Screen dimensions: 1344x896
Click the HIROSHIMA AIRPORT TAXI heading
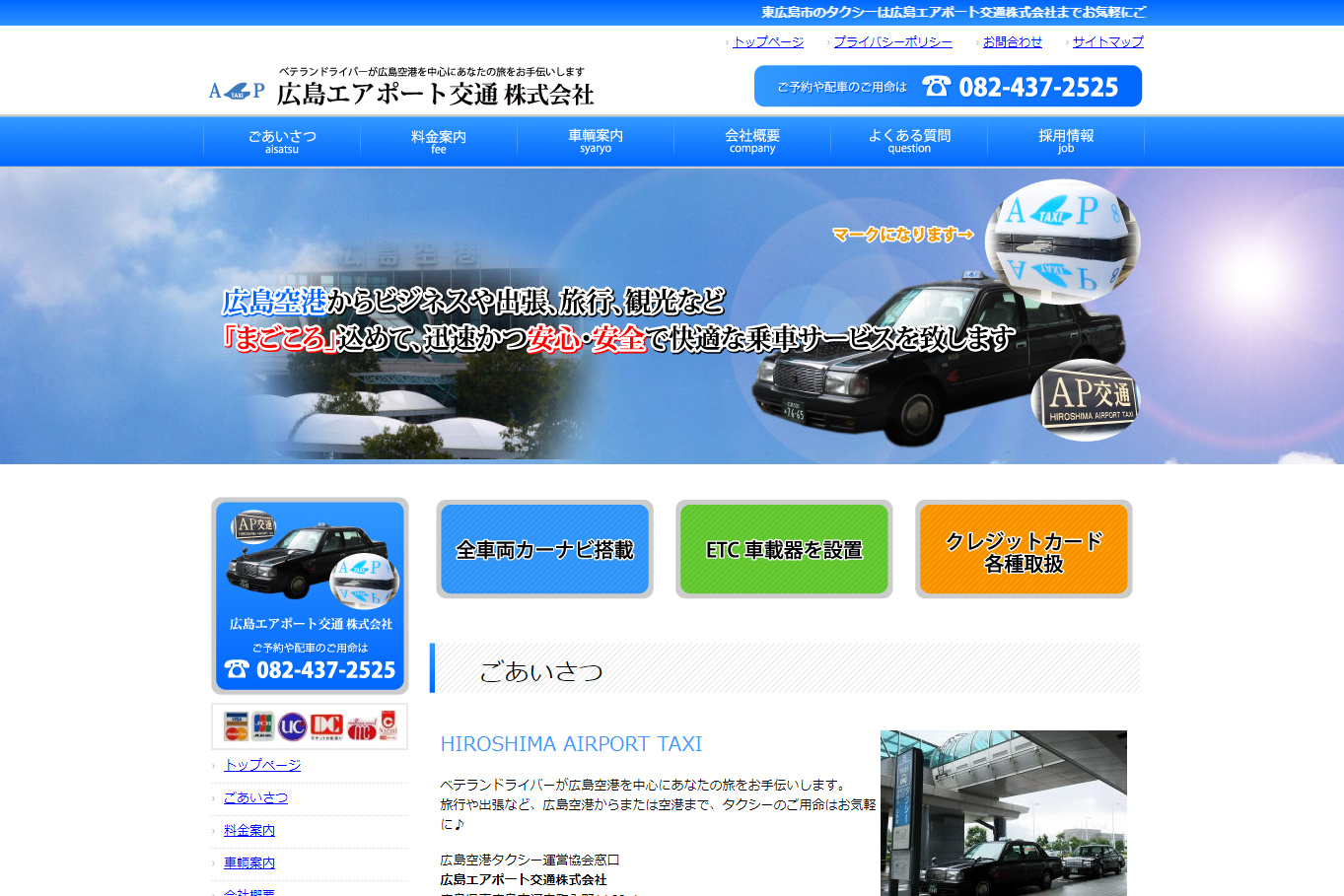(571, 744)
